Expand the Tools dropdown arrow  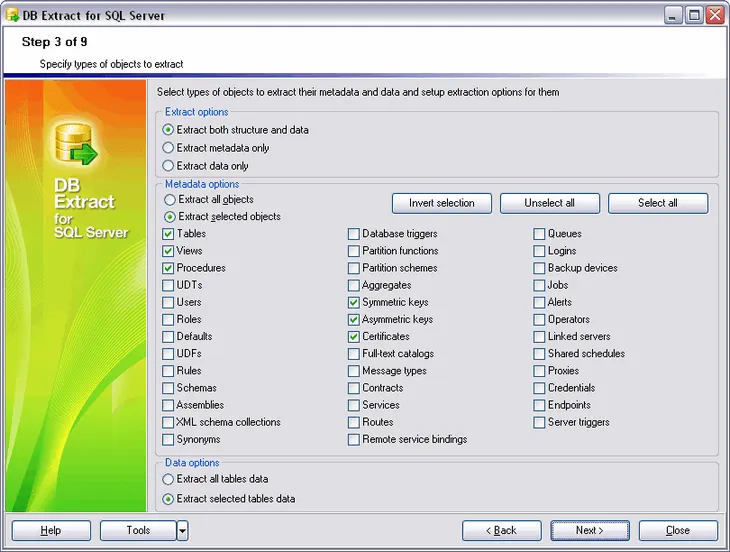coord(182,531)
